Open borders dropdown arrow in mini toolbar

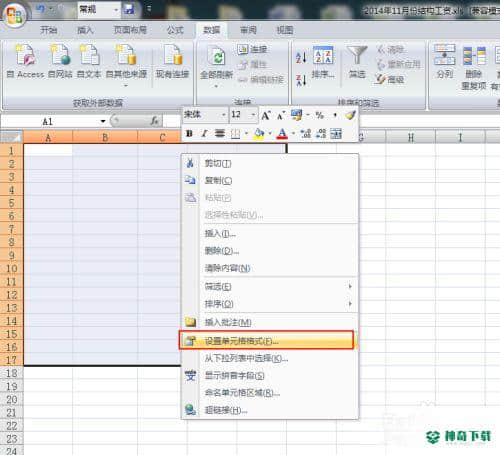tap(246, 134)
